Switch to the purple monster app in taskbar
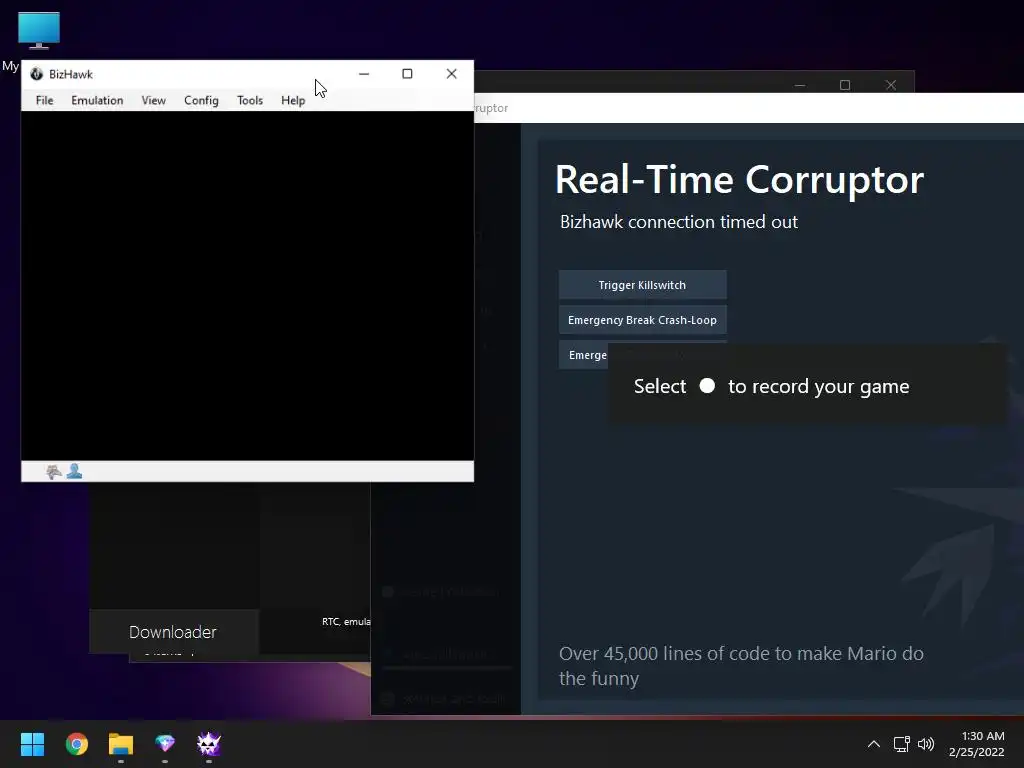Viewport: 1024px width, 768px height. pyautogui.click(x=209, y=743)
